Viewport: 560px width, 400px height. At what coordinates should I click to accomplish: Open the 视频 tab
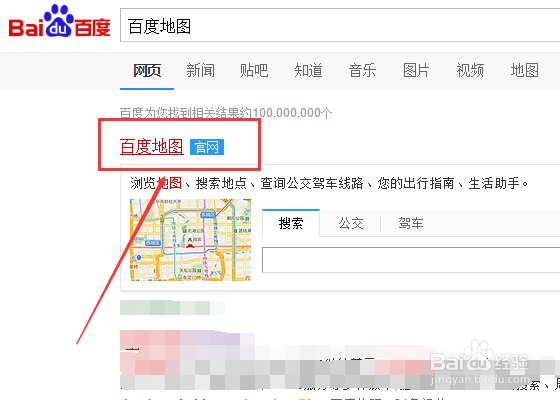(470, 70)
